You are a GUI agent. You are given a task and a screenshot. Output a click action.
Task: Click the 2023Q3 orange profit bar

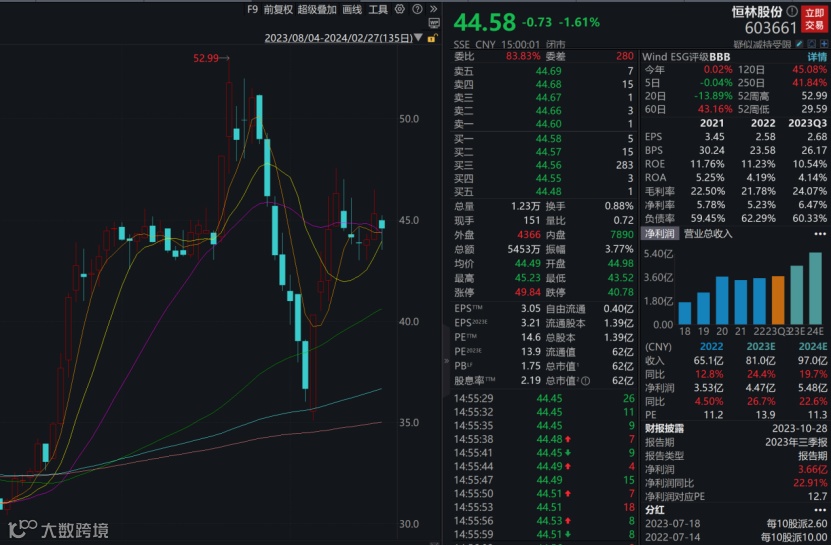778,300
